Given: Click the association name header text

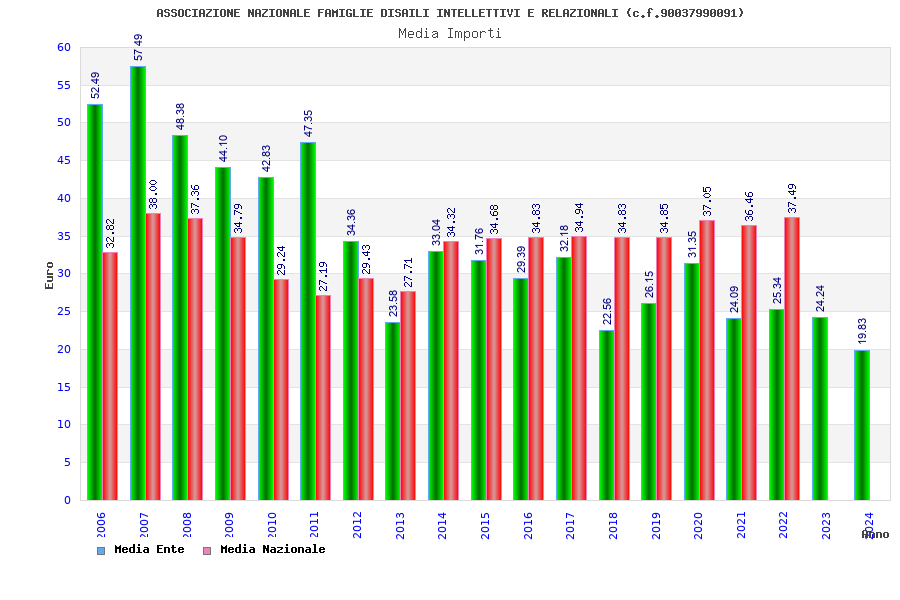Looking at the screenshot, I should (x=450, y=13).
